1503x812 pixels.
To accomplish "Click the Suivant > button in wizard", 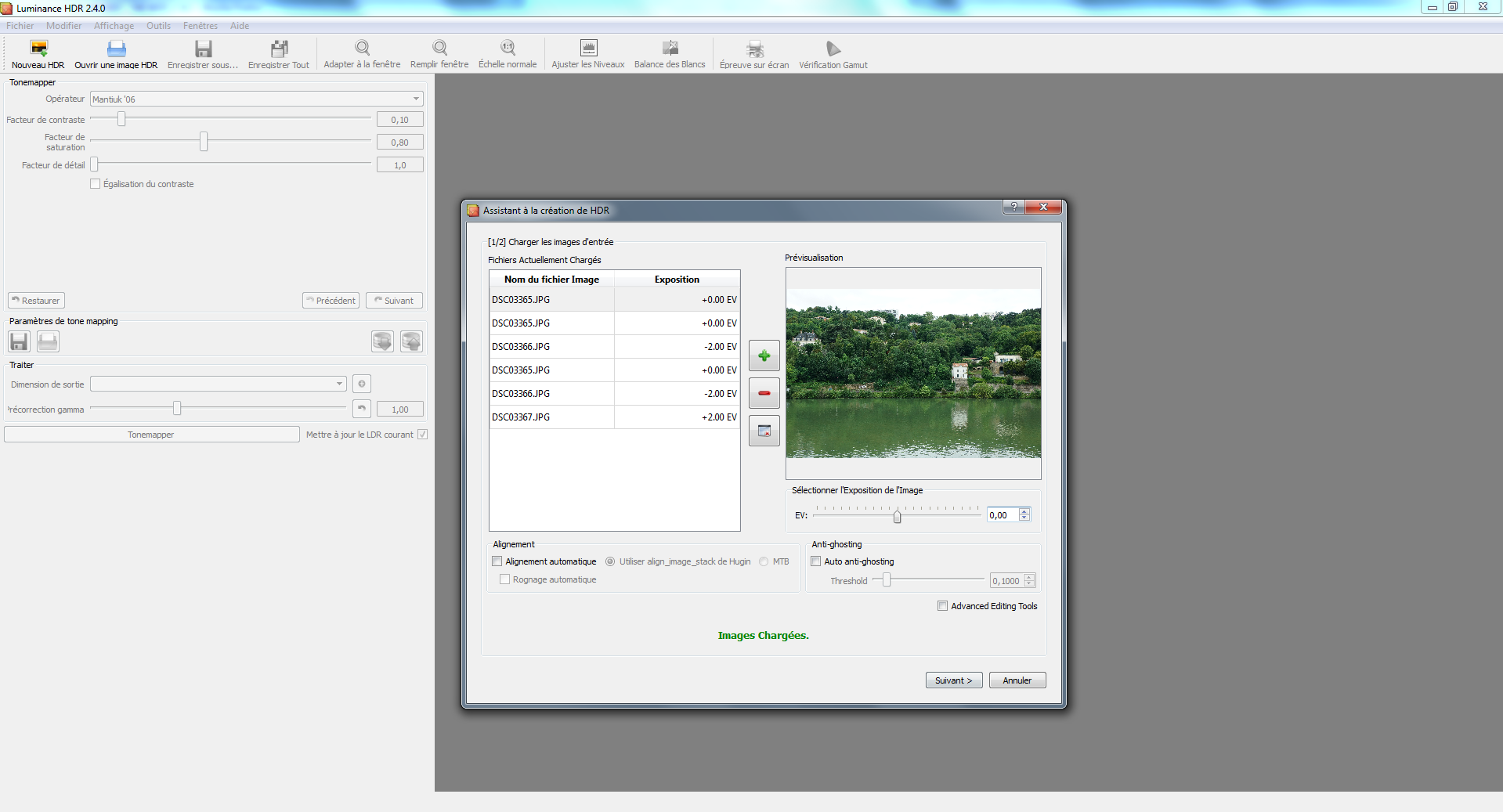I will 953,680.
